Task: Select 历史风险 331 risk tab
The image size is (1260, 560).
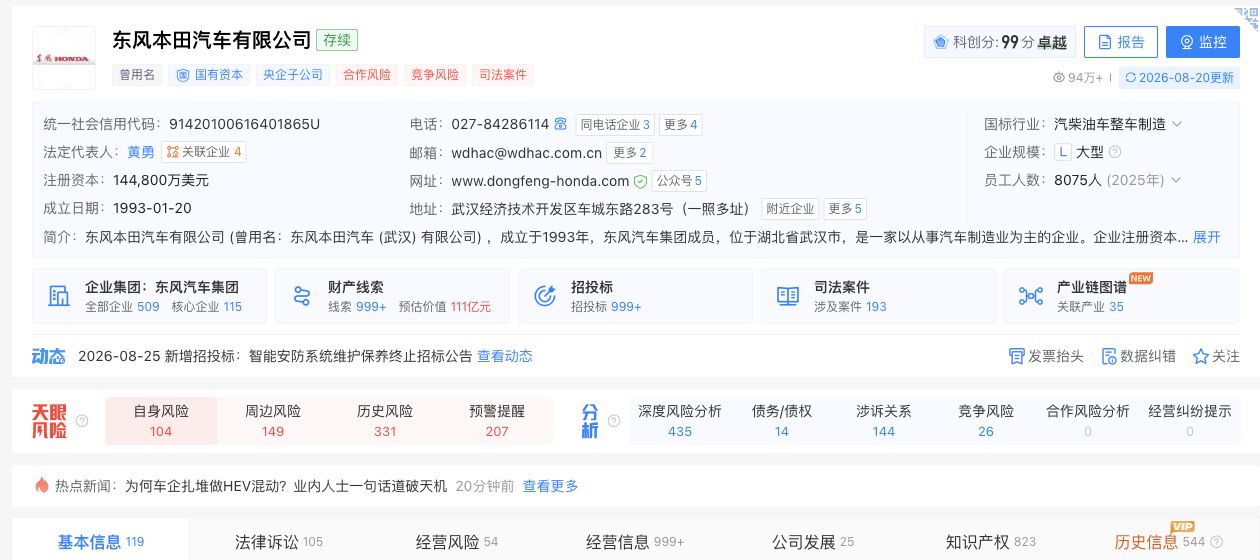Action: [x=385, y=421]
